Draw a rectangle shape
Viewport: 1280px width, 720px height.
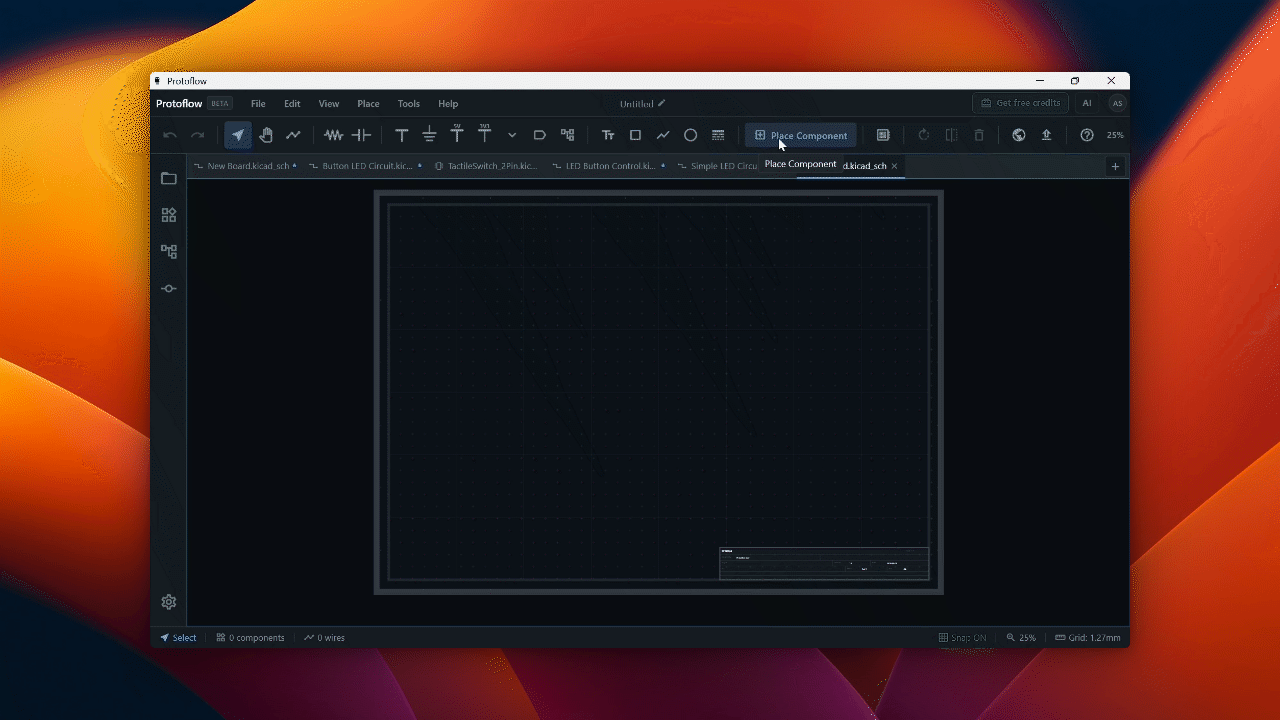point(635,135)
